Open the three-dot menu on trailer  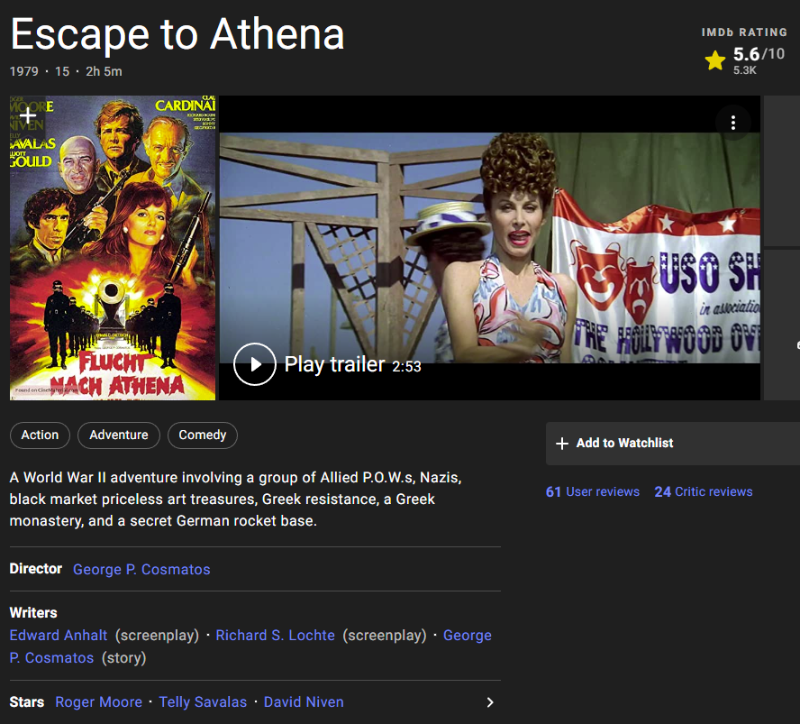pyautogui.click(x=733, y=123)
